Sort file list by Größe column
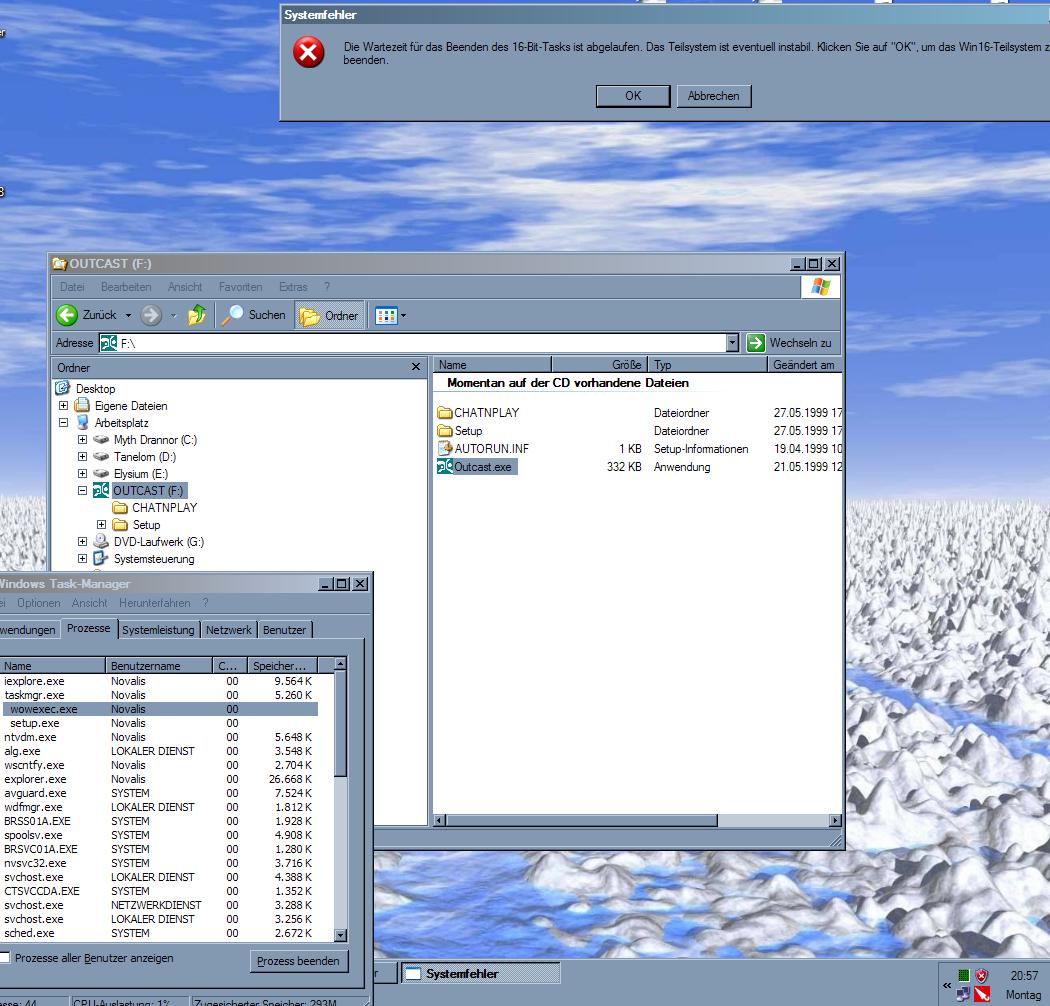This screenshot has width=1050, height=1006. click(x=599, y=364)
